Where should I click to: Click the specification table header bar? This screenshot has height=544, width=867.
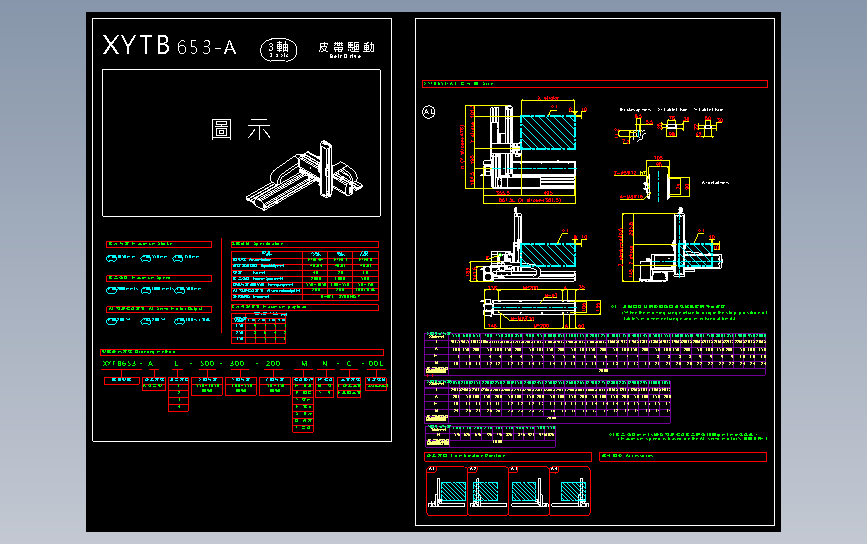305,244
